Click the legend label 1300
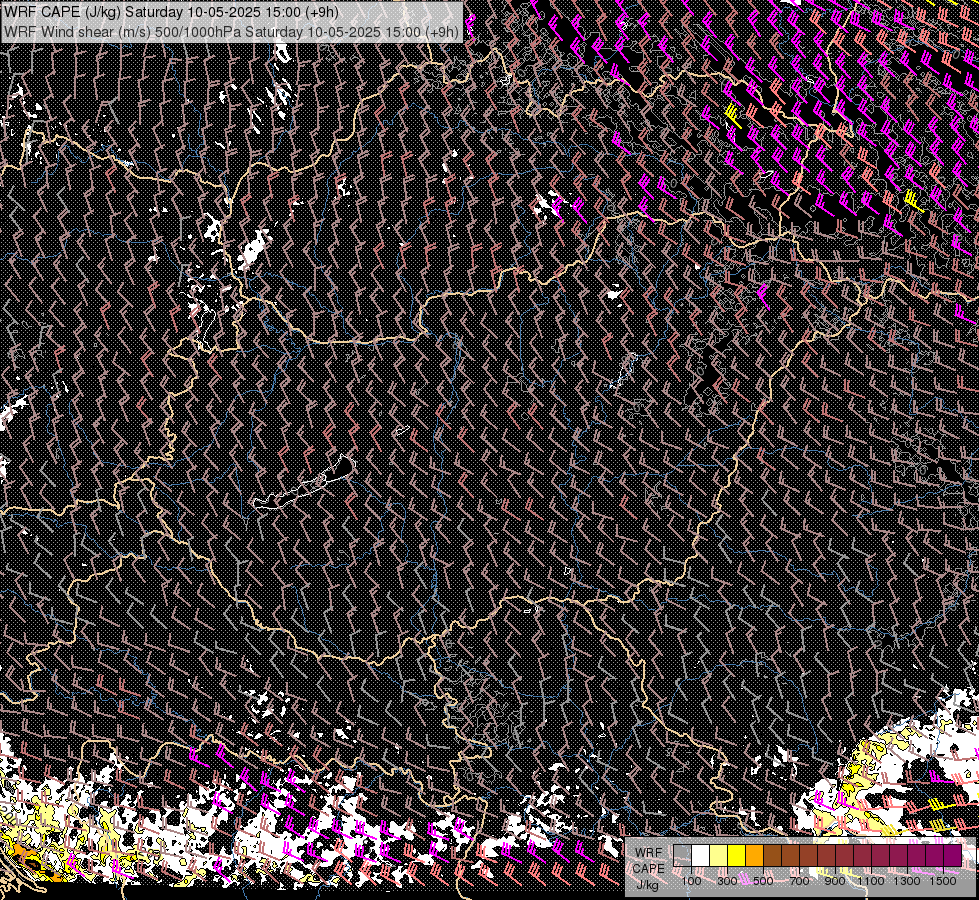The width and height of the screenshot is (979, 900). pos(907,881)
